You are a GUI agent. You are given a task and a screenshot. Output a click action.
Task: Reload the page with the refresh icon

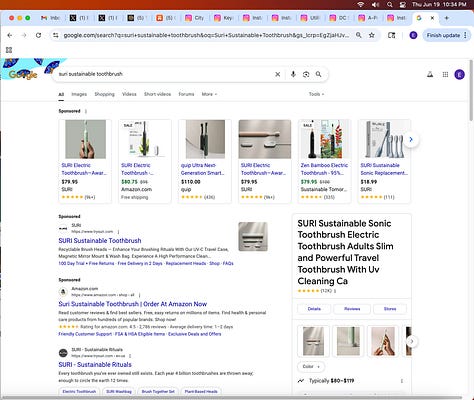38,35
